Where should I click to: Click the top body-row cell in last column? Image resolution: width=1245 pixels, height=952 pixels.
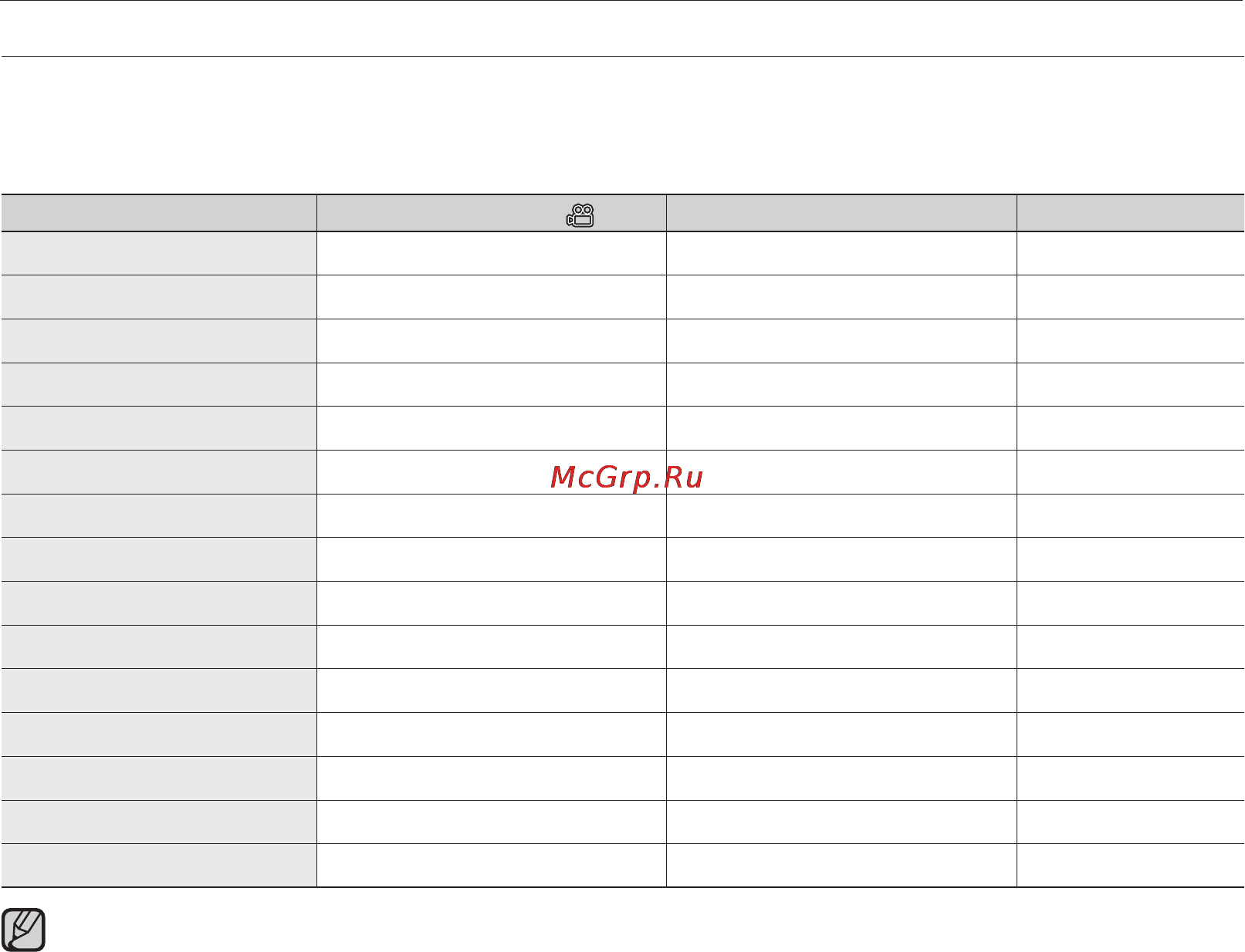[x=1130, y=253]
